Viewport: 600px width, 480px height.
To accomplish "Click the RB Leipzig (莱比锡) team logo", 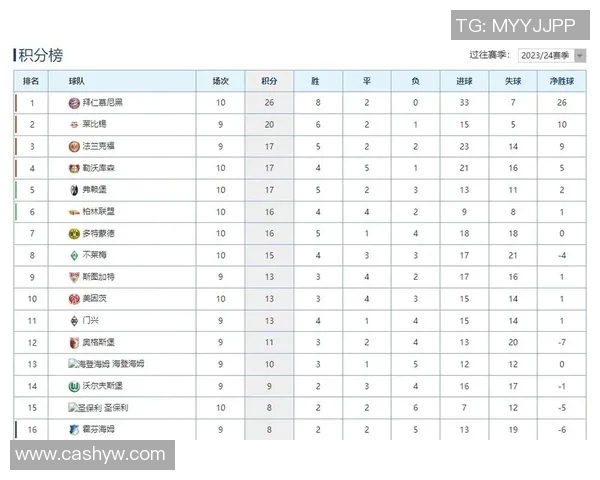I will (x=74, y=125).
